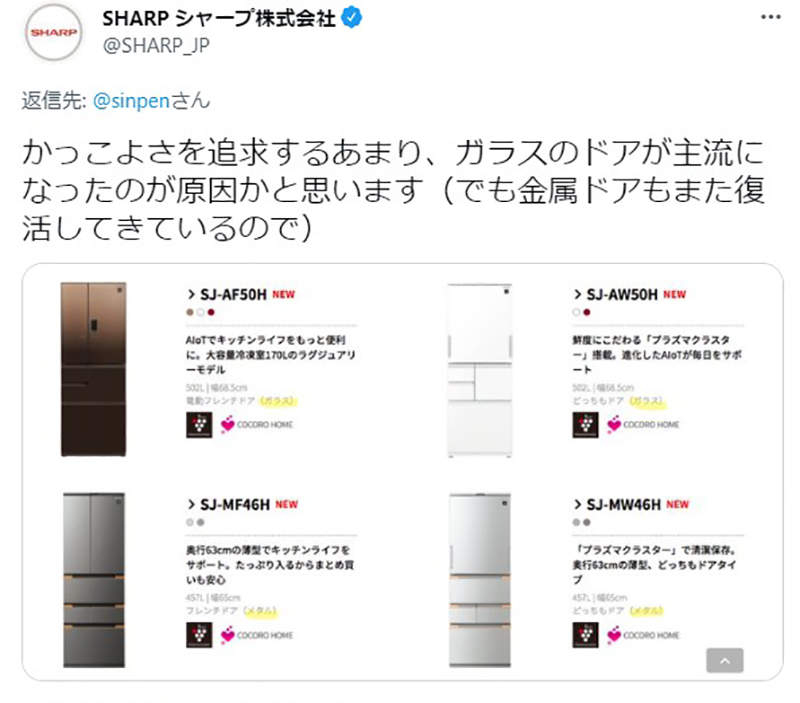Viewport: 800px width, 703px height.
Task: Click Plasmacluster icon under SJ-MF46H
Action: [199, 635]
